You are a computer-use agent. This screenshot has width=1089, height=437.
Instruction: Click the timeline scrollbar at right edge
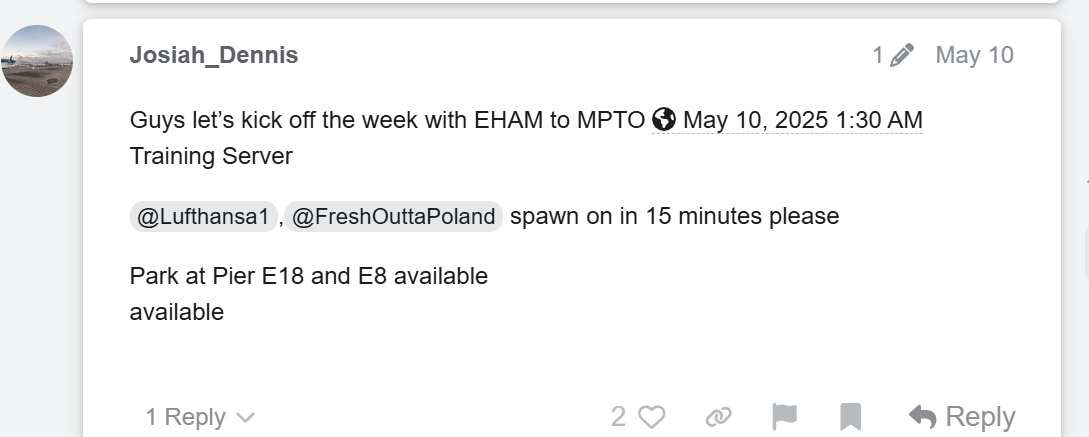[x=1085, y=254]
